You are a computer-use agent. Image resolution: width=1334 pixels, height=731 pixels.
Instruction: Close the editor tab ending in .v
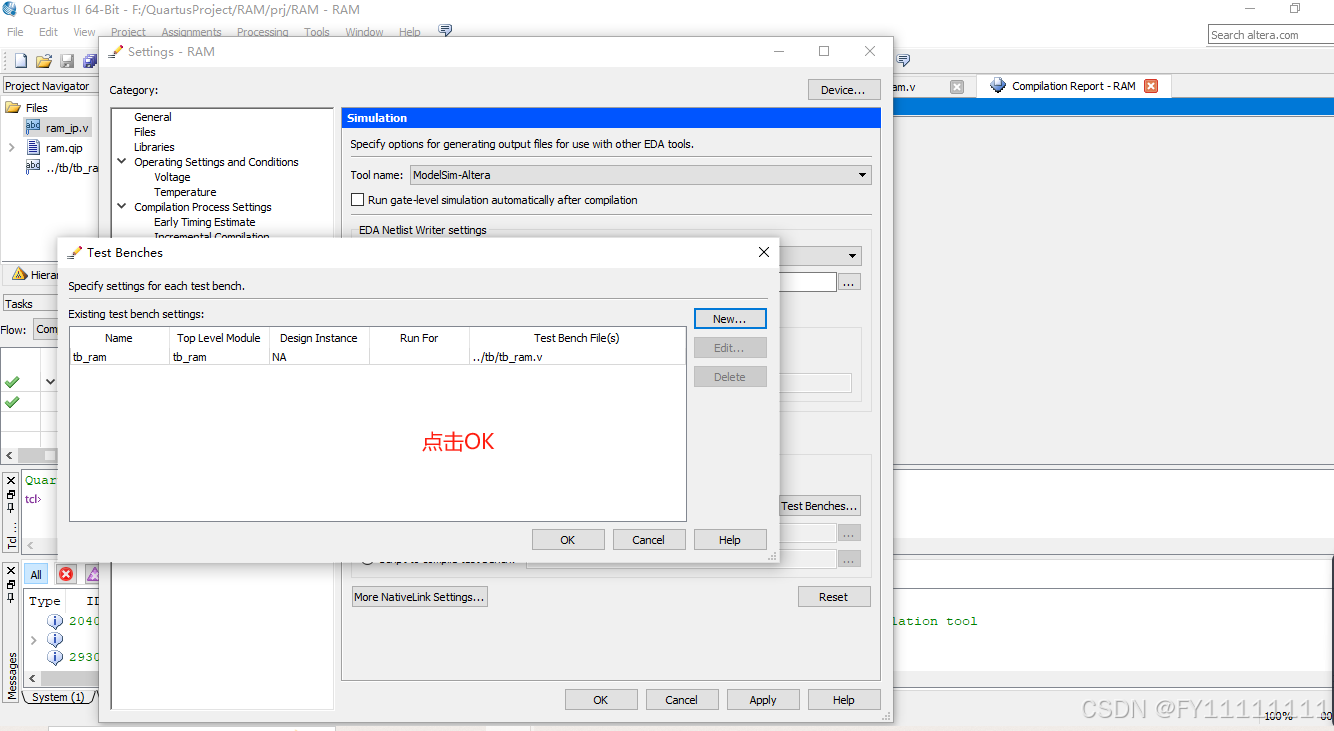pyautogui.click(x=957, y=87)
